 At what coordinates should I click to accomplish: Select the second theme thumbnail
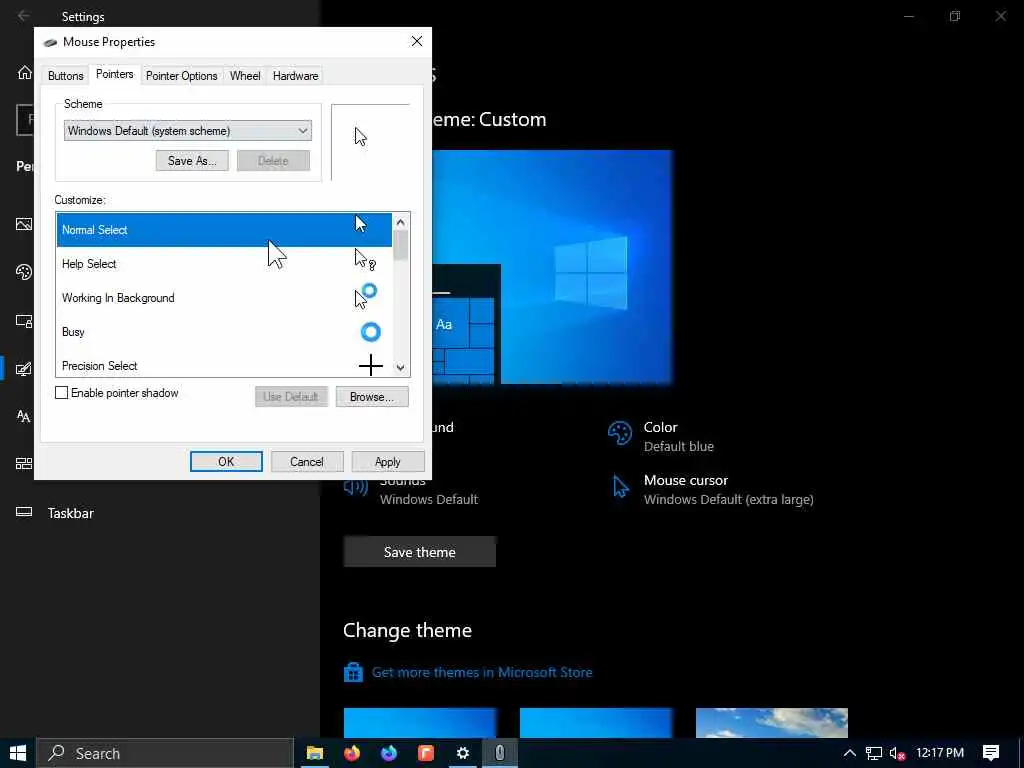tap(596, 722)
